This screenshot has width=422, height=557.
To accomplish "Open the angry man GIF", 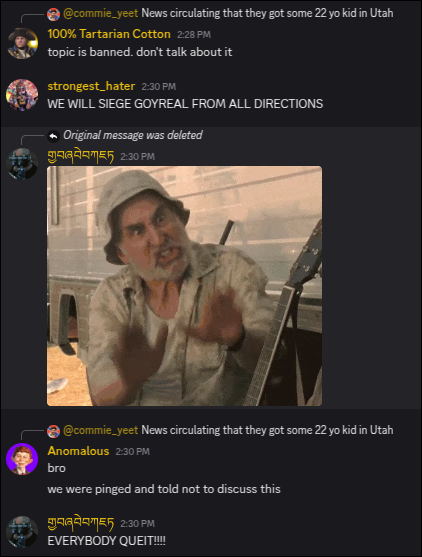I will (184, 286).
